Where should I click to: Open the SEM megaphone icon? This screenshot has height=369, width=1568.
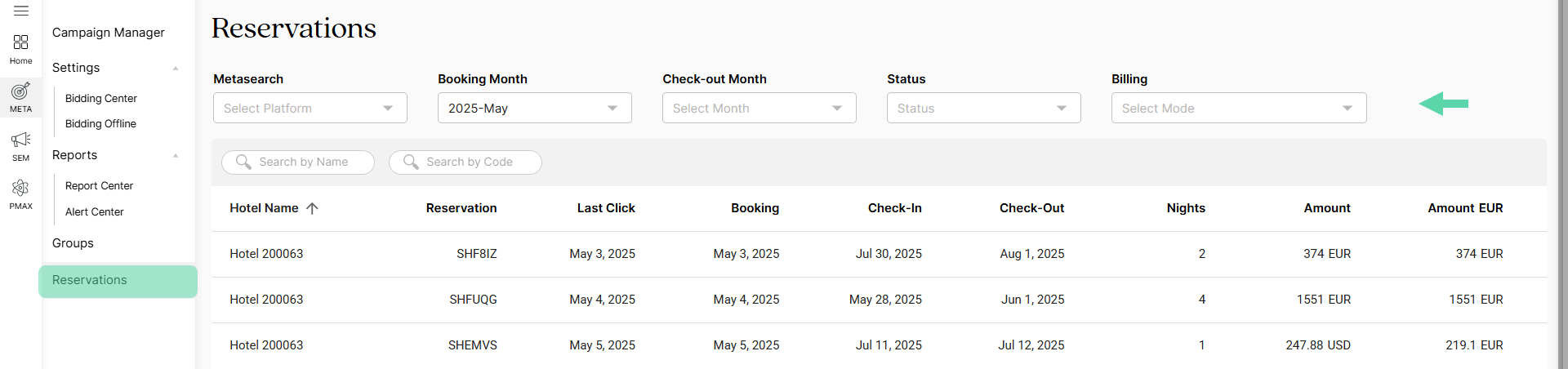[21, 140]
